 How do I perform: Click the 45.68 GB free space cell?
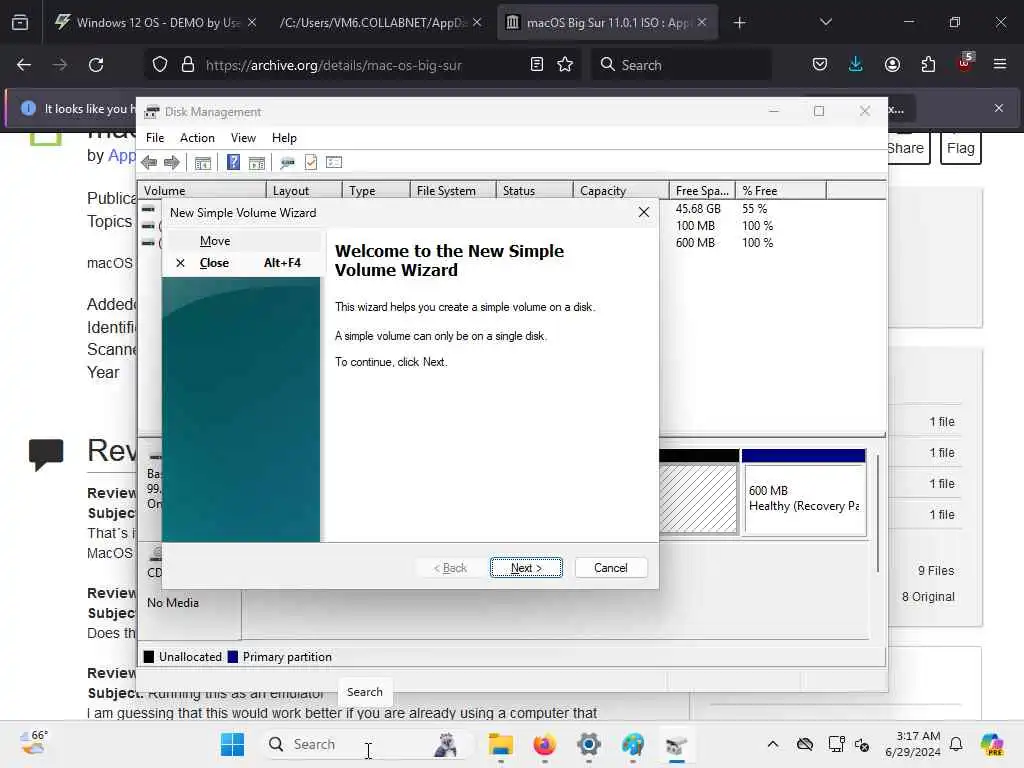698,209
